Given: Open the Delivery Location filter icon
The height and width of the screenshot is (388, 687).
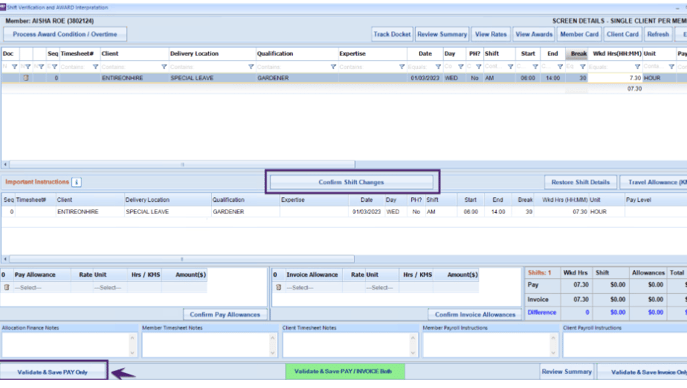Looking at the screenshot, I should pyautogui.click(x=251, y=67).
